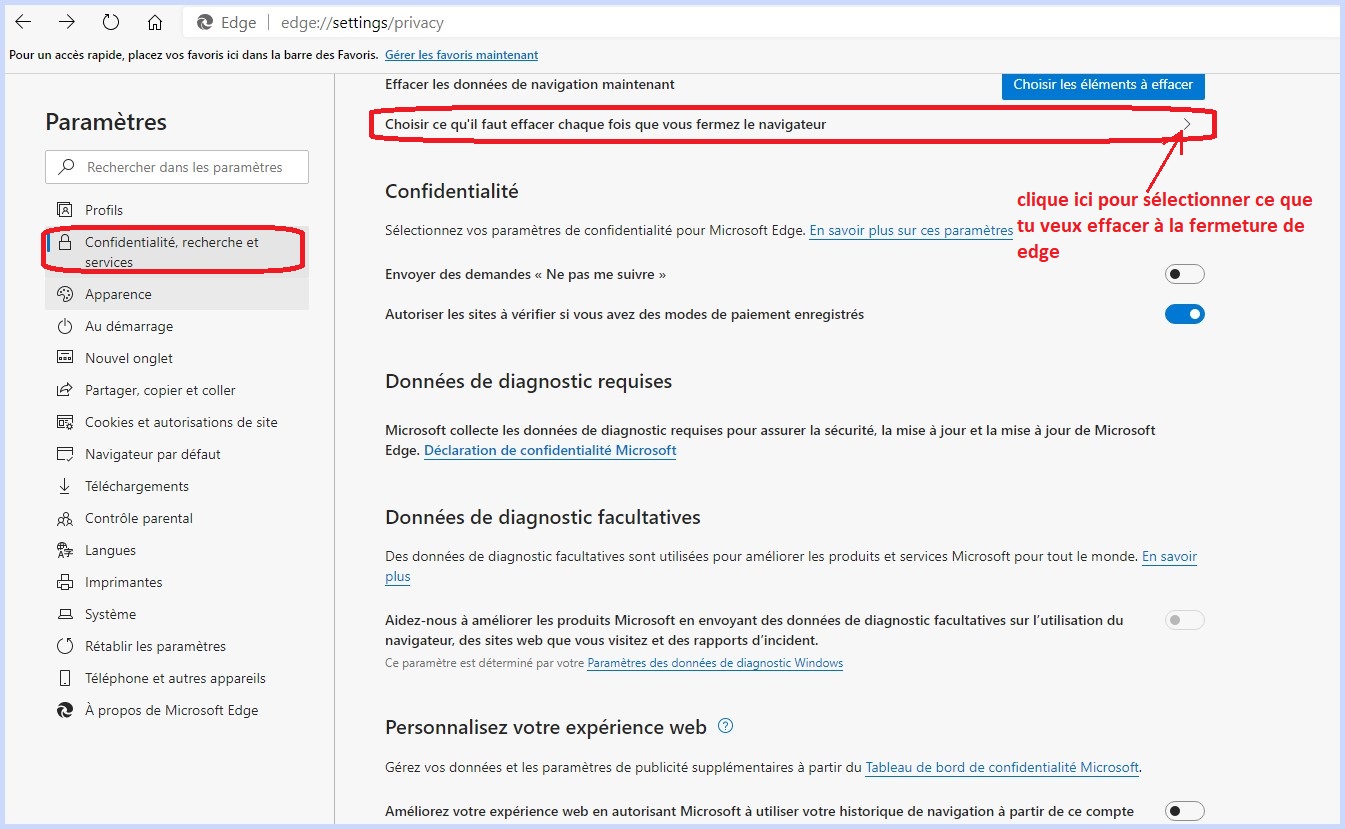Viewport: 1345px width, 829px height.
Task: Click the lock icon for Confidentialité
Action: [x=65, y=242]
